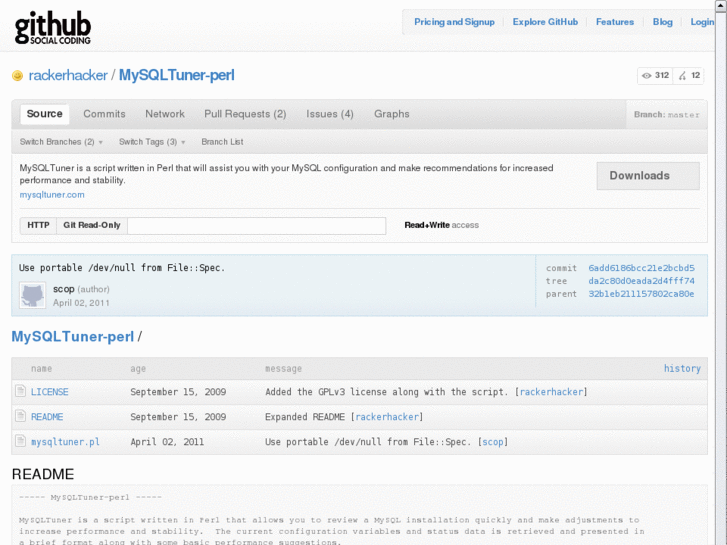Open rackerhacker user profile link
This screenshot has width=727, height=545.
[x=68, y=75]
